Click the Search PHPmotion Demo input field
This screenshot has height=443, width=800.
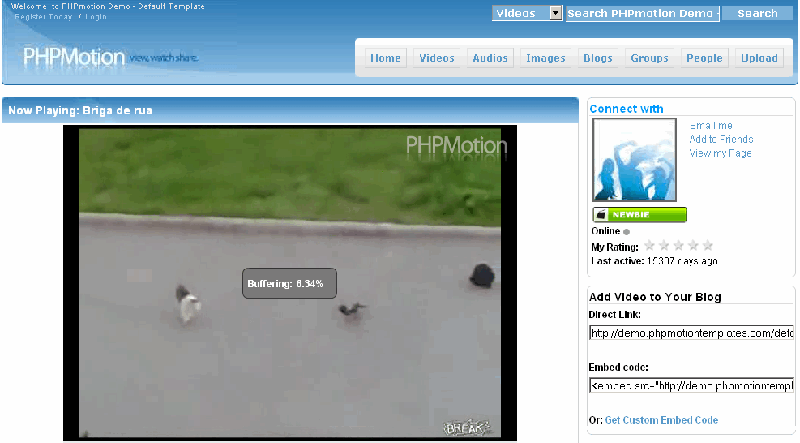click(643, 14)
